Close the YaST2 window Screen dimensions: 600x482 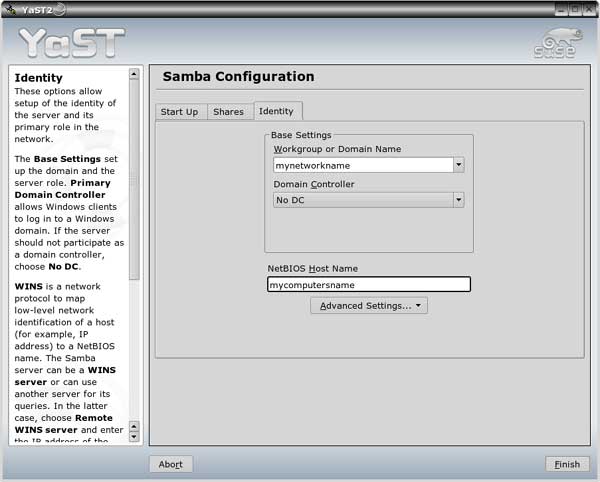click(x=589, y=10)
